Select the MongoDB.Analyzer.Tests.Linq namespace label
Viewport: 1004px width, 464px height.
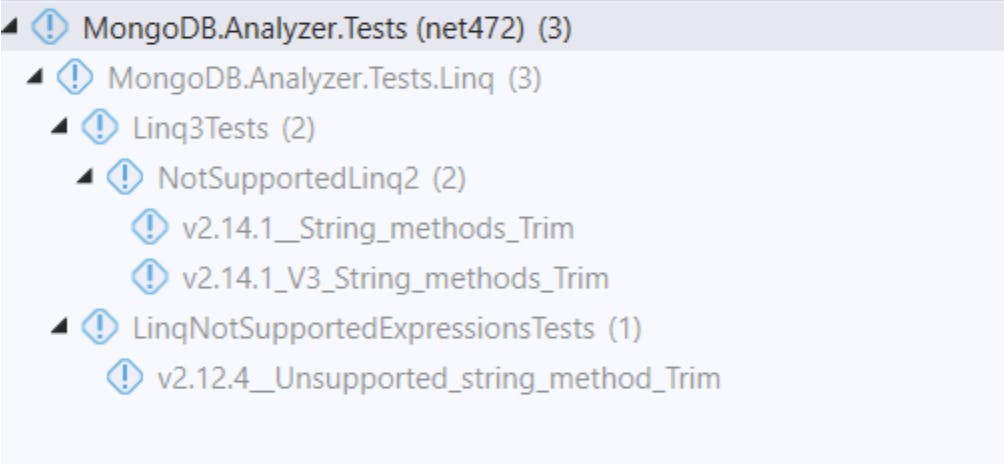point(300,78)
